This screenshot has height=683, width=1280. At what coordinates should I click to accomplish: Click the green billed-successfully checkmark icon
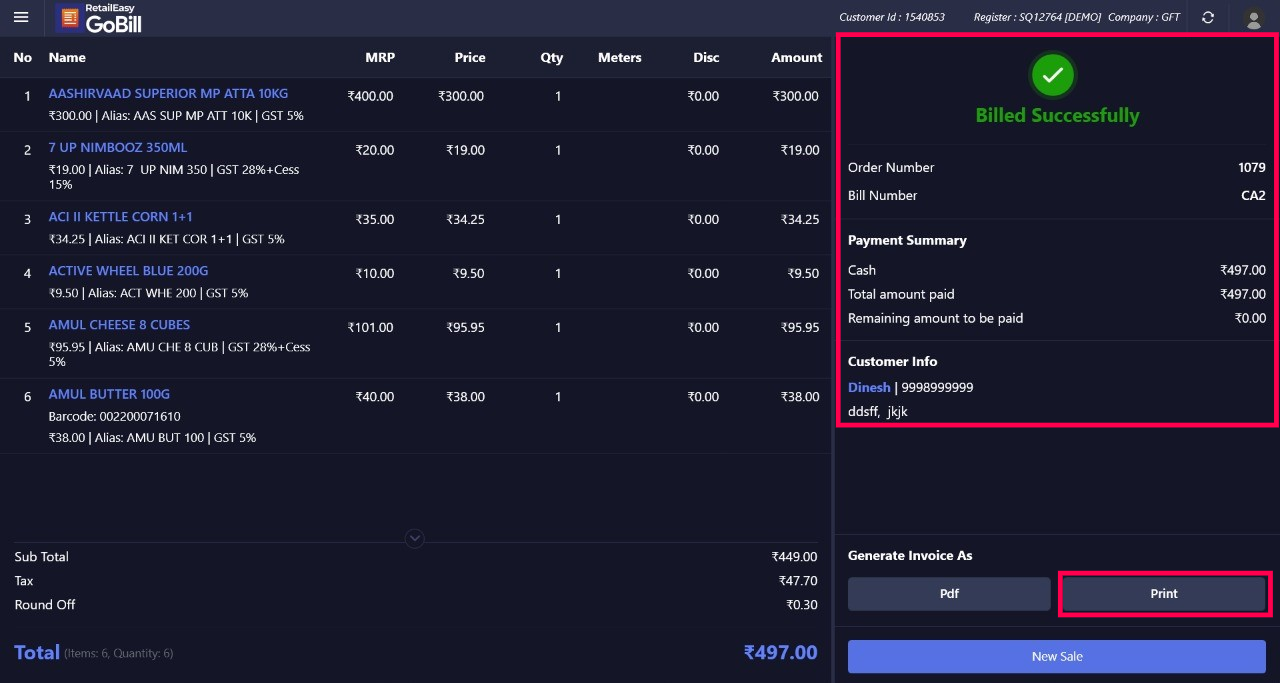[x=1052, y=75]
